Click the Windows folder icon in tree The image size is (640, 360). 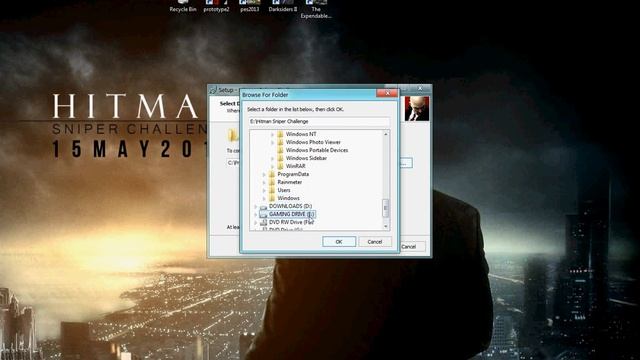(x=272, y=198)
